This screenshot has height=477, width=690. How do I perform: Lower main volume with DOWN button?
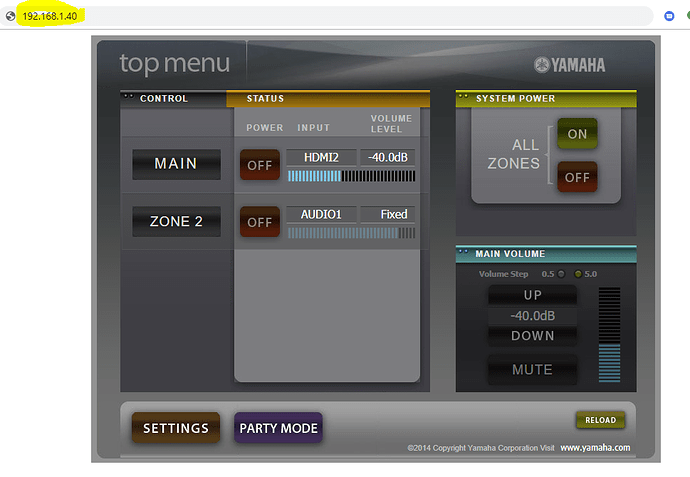pos(532,336)
